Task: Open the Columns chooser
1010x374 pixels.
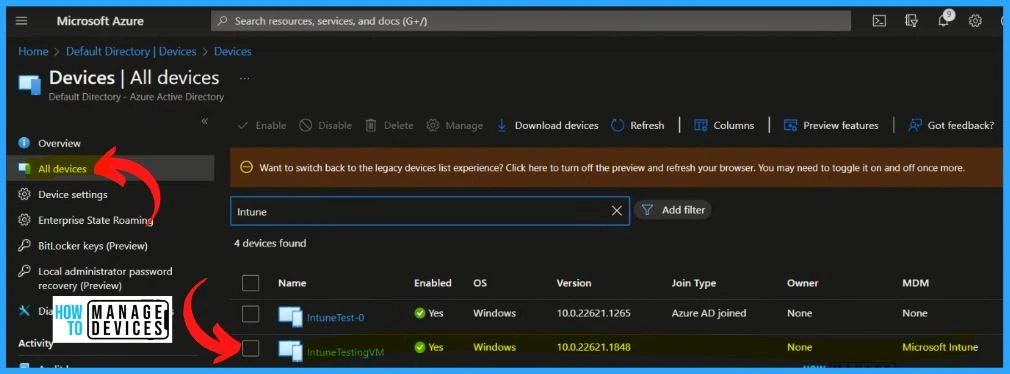Action: (x=724, y=126)
